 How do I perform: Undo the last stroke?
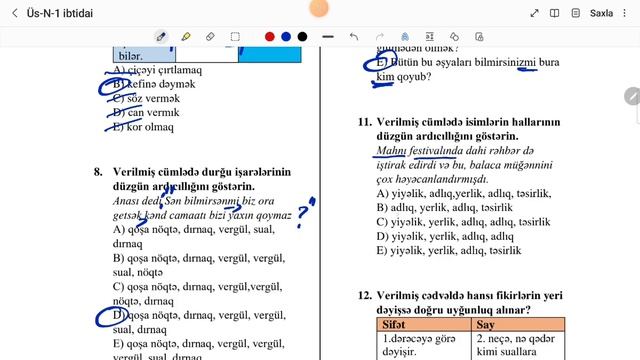coord(354,37)
